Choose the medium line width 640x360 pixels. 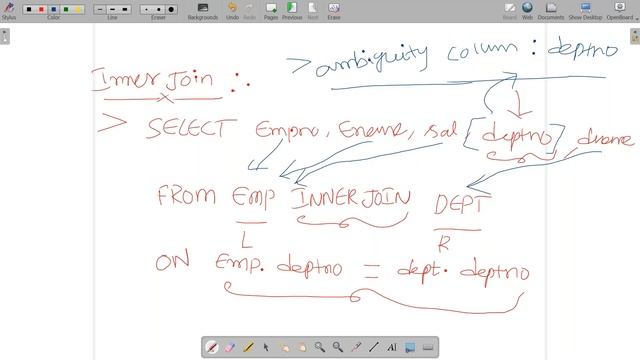(112, 9)
